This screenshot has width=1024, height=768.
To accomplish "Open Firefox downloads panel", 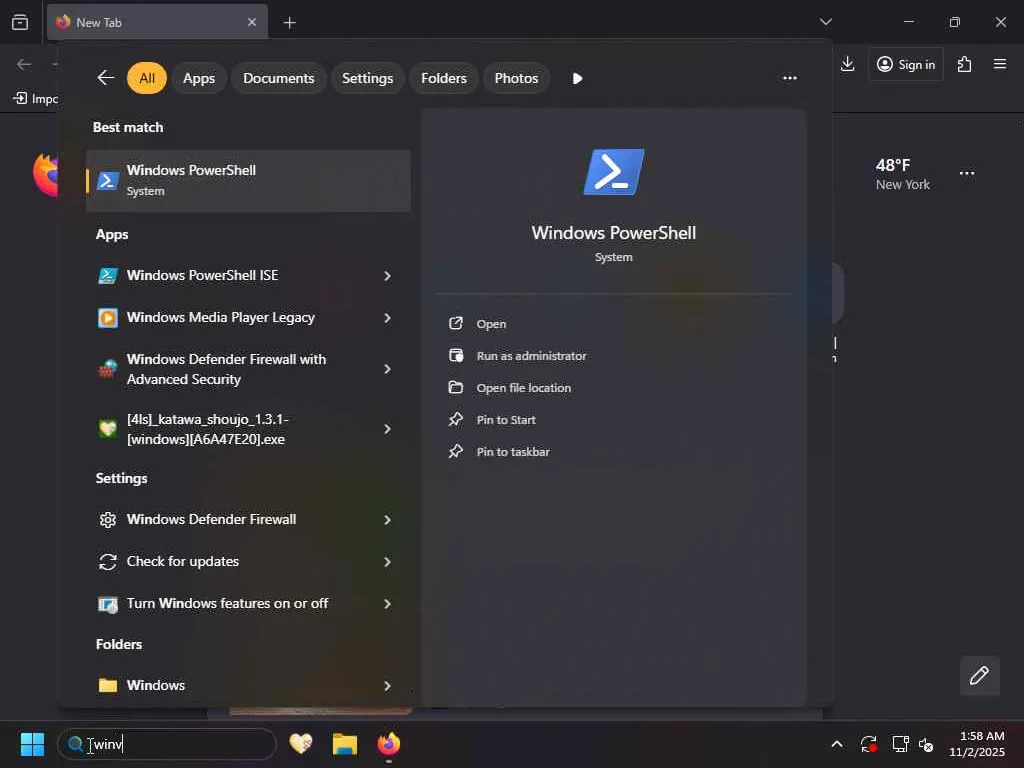I will [x=847, y=64].
